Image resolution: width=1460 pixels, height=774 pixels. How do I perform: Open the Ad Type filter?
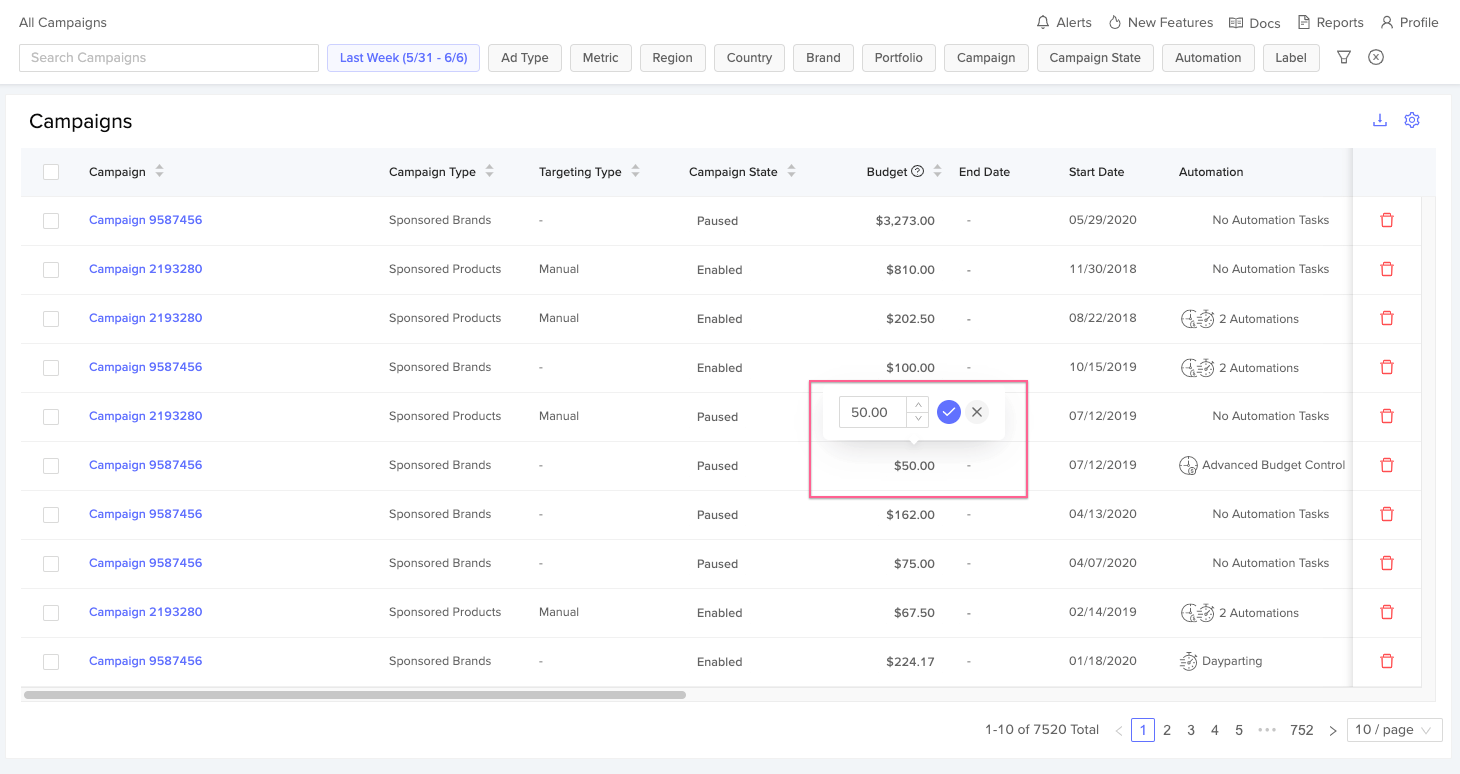tap(525, 58)
